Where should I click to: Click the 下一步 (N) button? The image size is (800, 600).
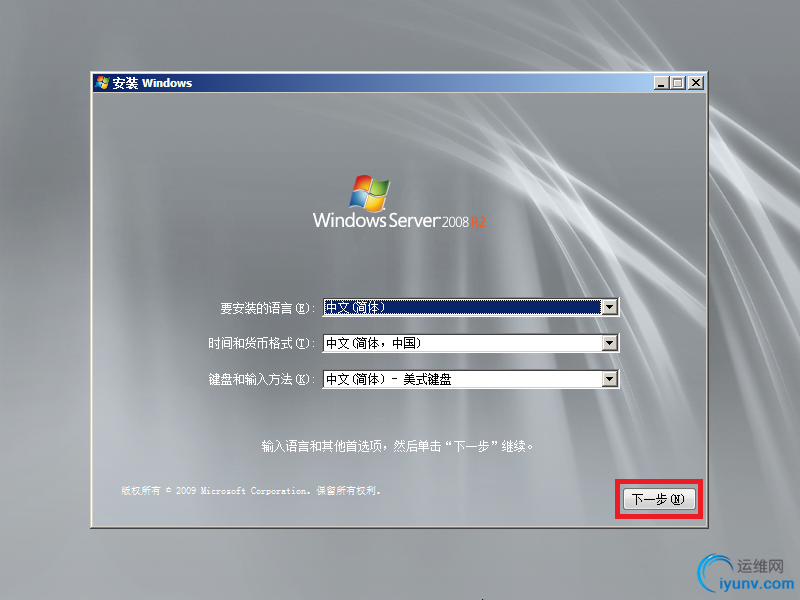click(659, 499)
